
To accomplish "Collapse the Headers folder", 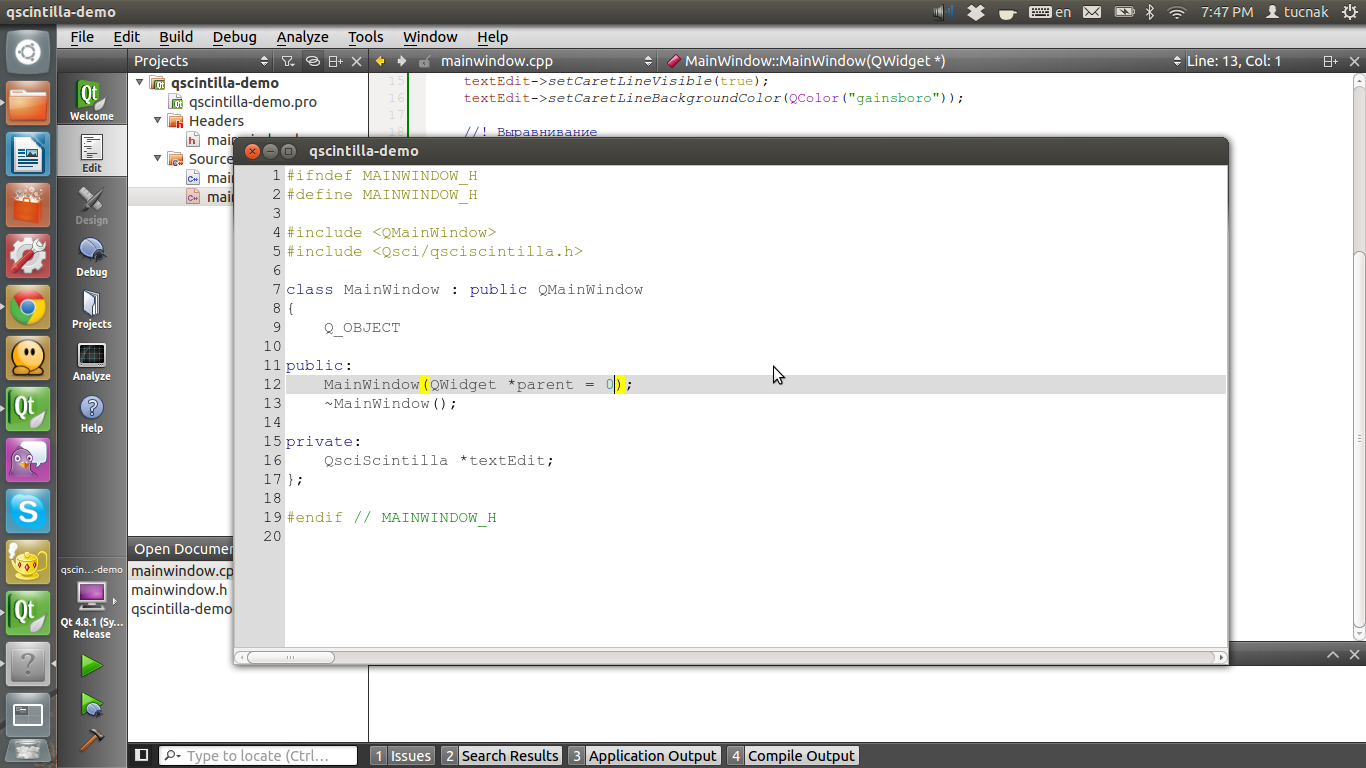I will click(158, 120).
